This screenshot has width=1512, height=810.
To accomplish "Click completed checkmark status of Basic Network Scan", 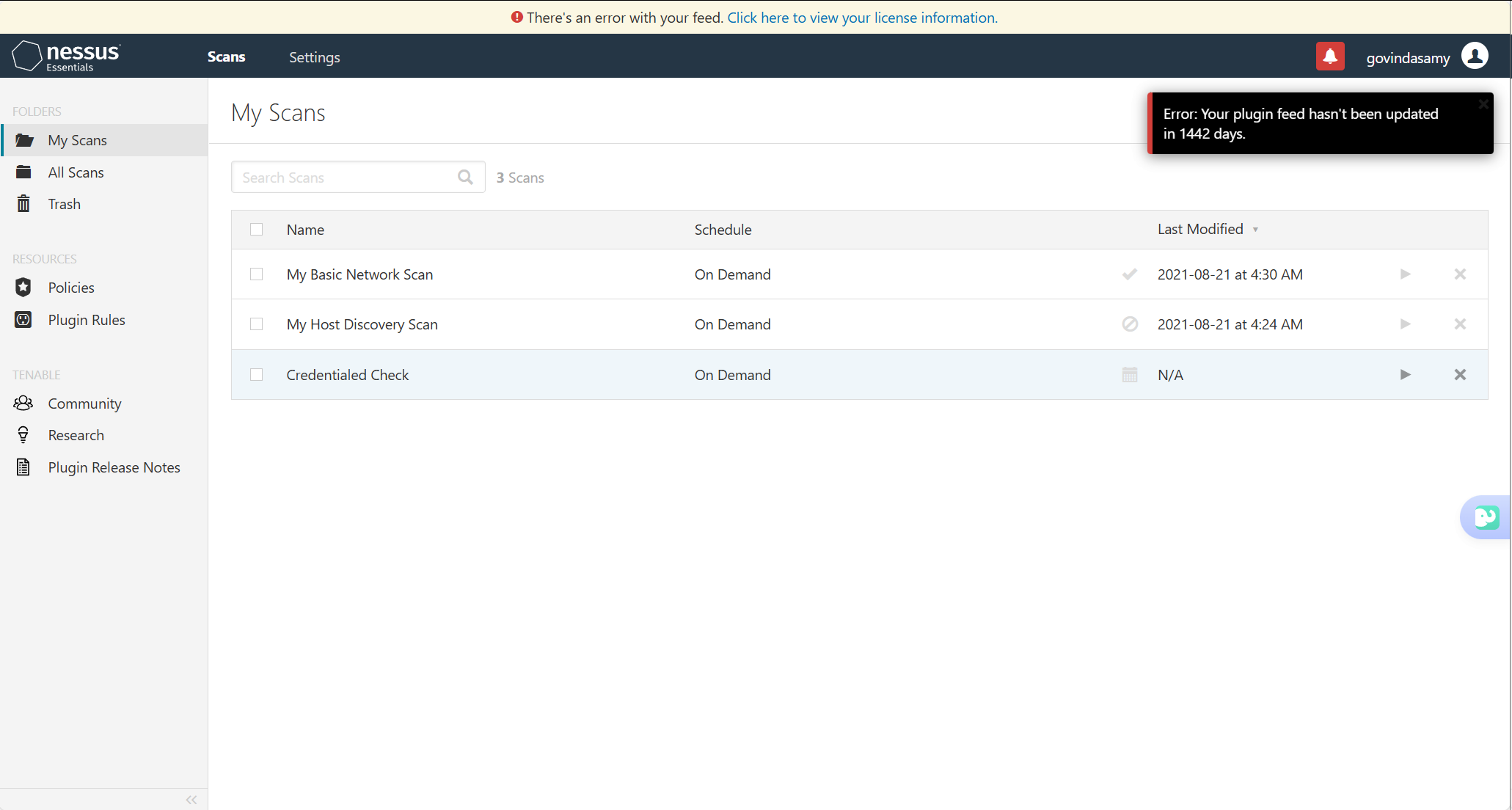I will [x=1130, y=274].
